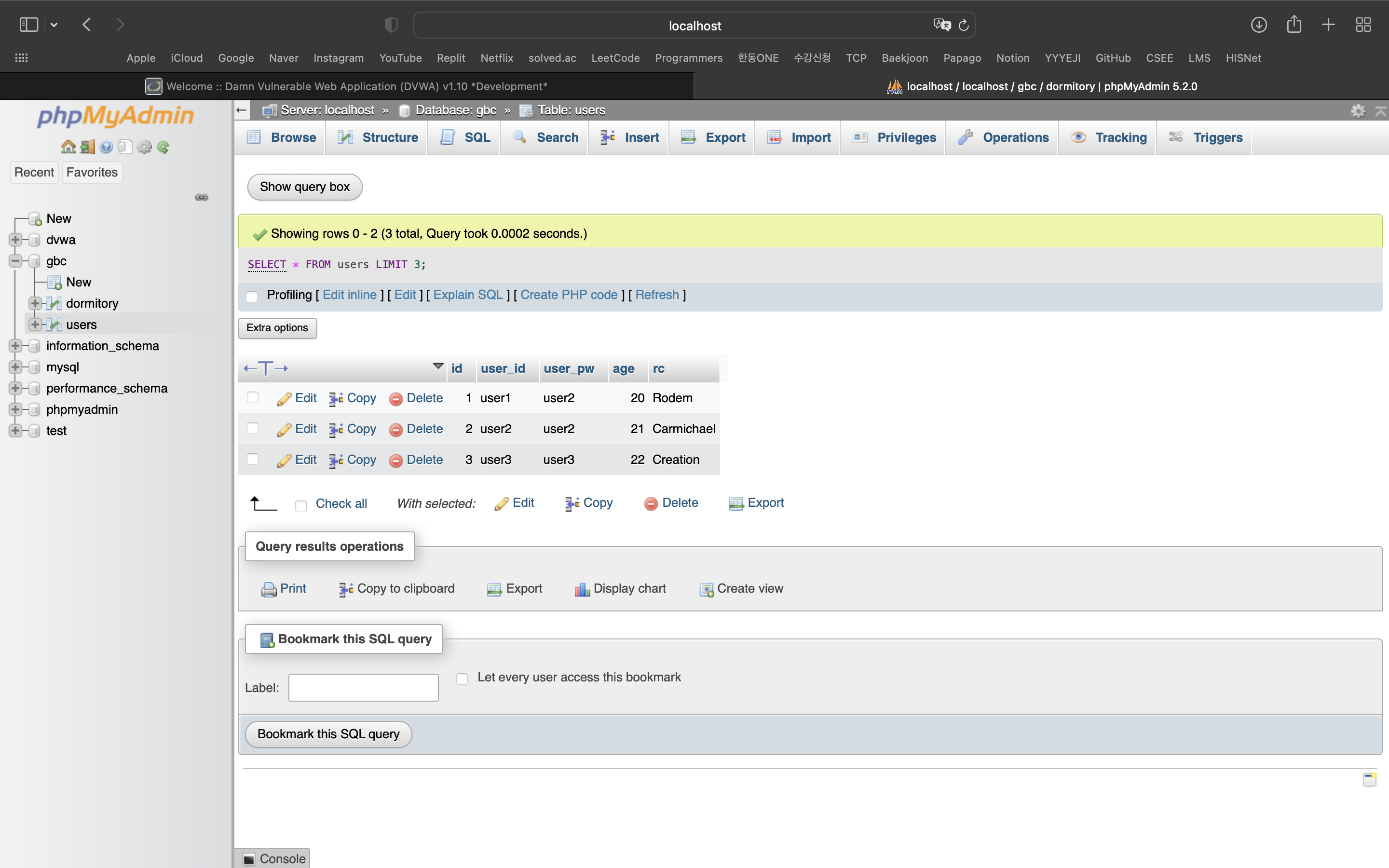Expand the dormitory table tree node

(35, 303)
